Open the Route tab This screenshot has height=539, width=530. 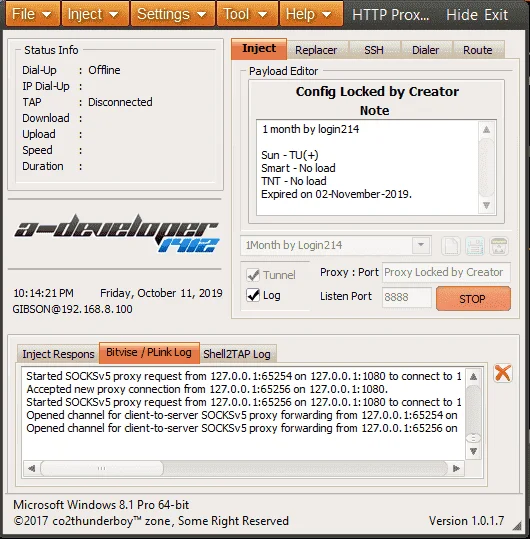pos(478,50)
